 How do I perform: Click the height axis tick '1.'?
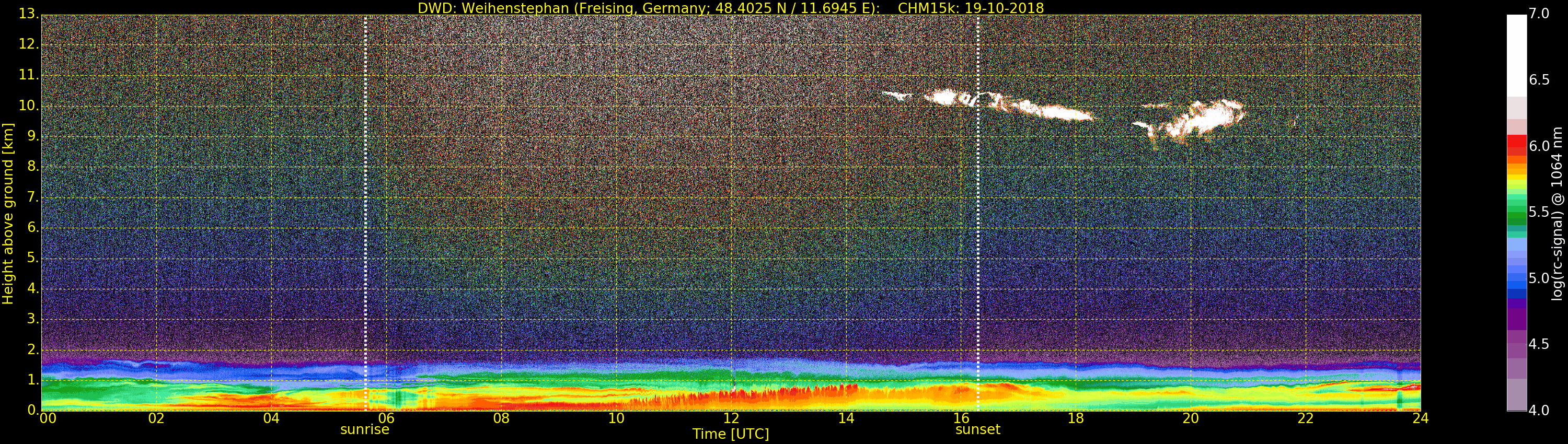(32, 380)
